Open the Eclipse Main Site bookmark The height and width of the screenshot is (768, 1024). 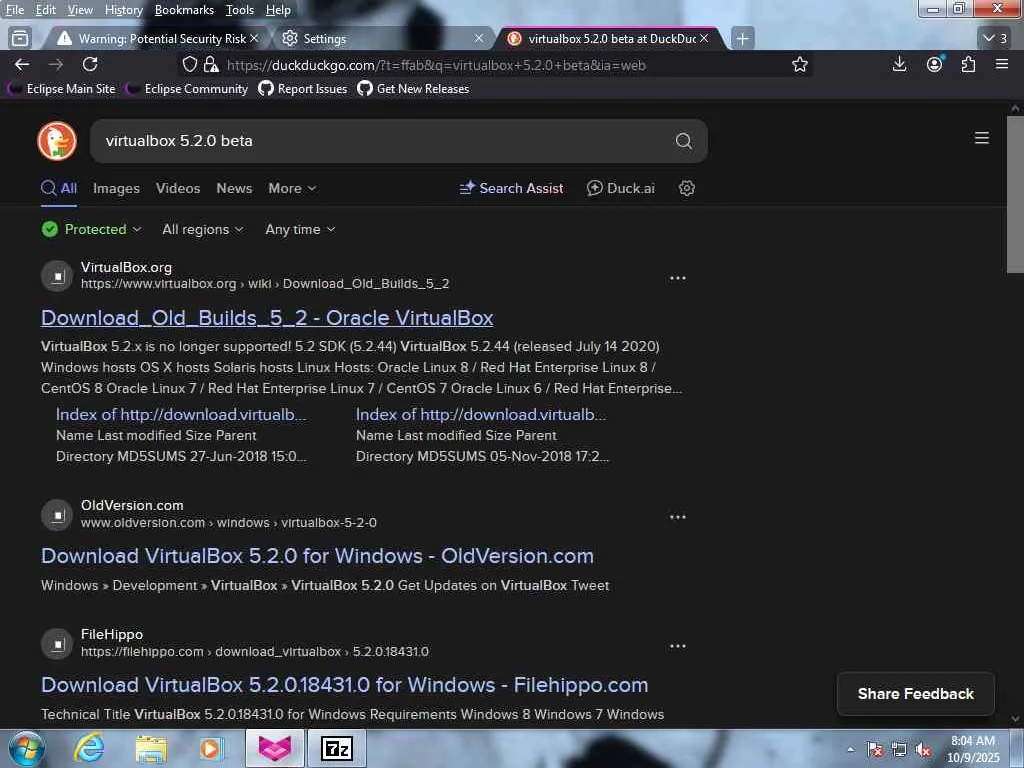pyautogui.click(x=62, y=89)
